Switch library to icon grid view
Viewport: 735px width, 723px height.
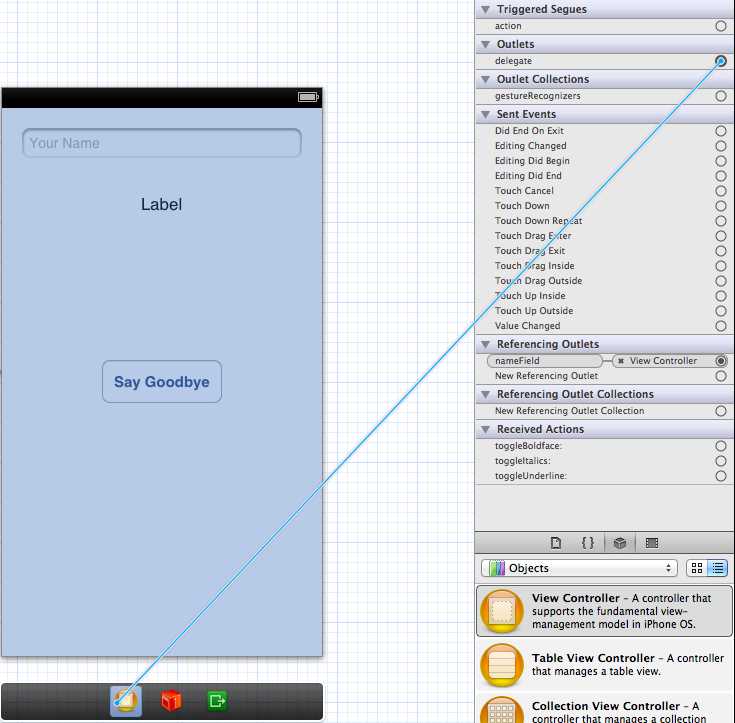pos(697,568)
